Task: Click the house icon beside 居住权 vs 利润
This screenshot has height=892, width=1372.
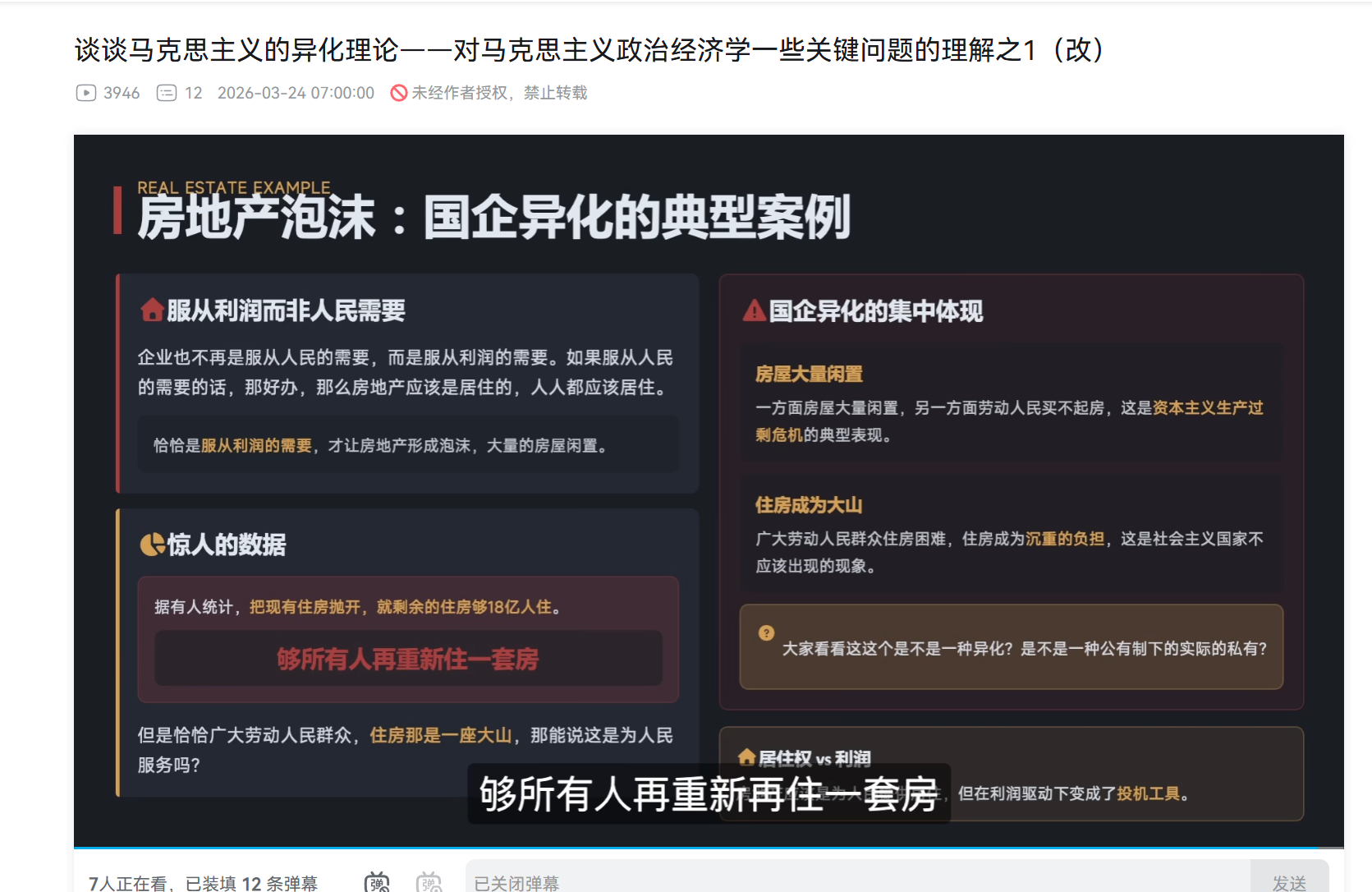Action: click(747, 757)
